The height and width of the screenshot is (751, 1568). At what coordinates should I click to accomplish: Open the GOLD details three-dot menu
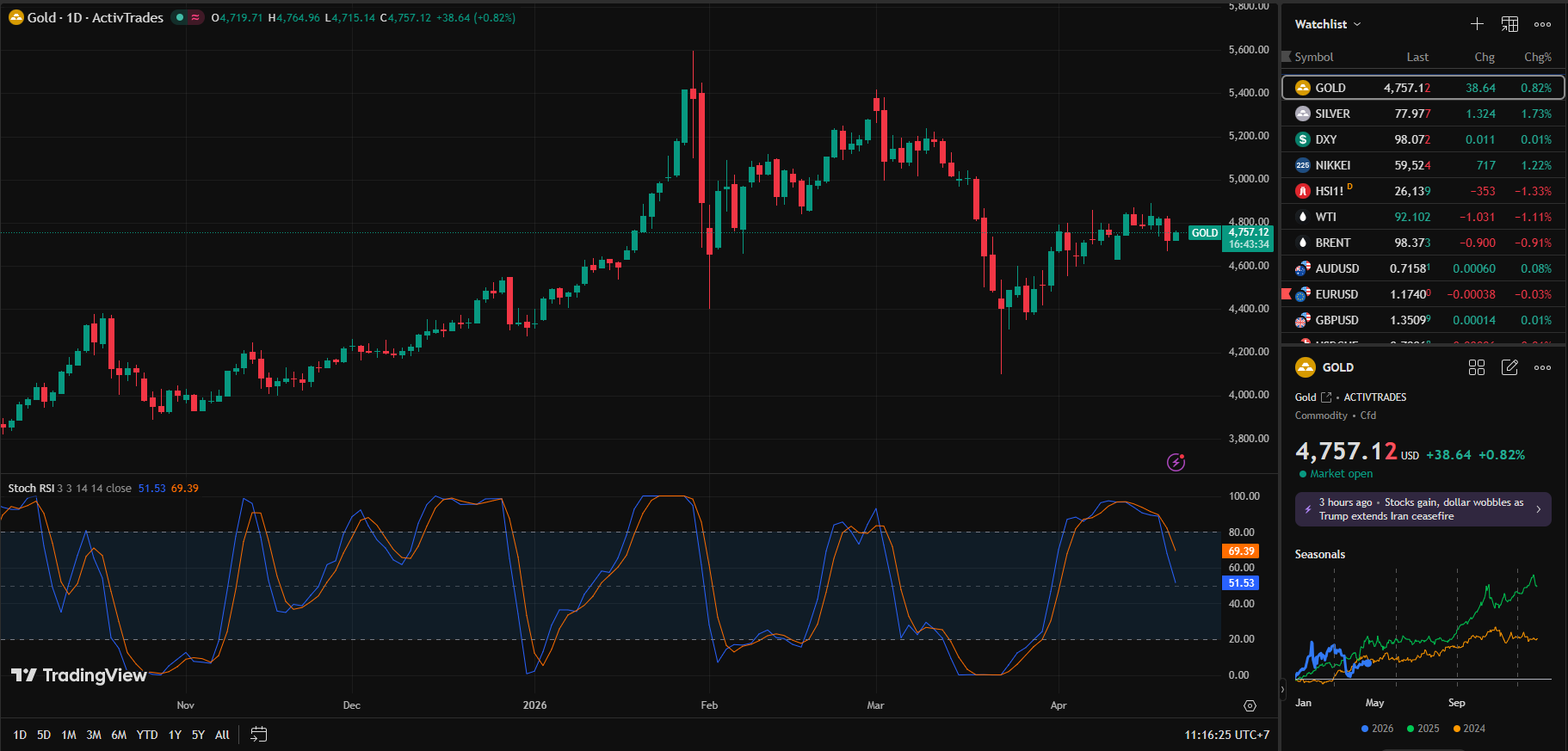click(x=1542, y=367)
